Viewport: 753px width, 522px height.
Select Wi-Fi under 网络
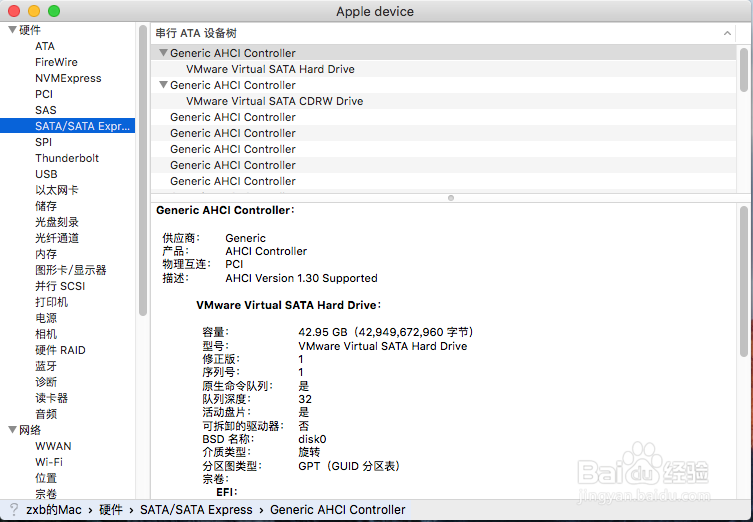point(49,462)
